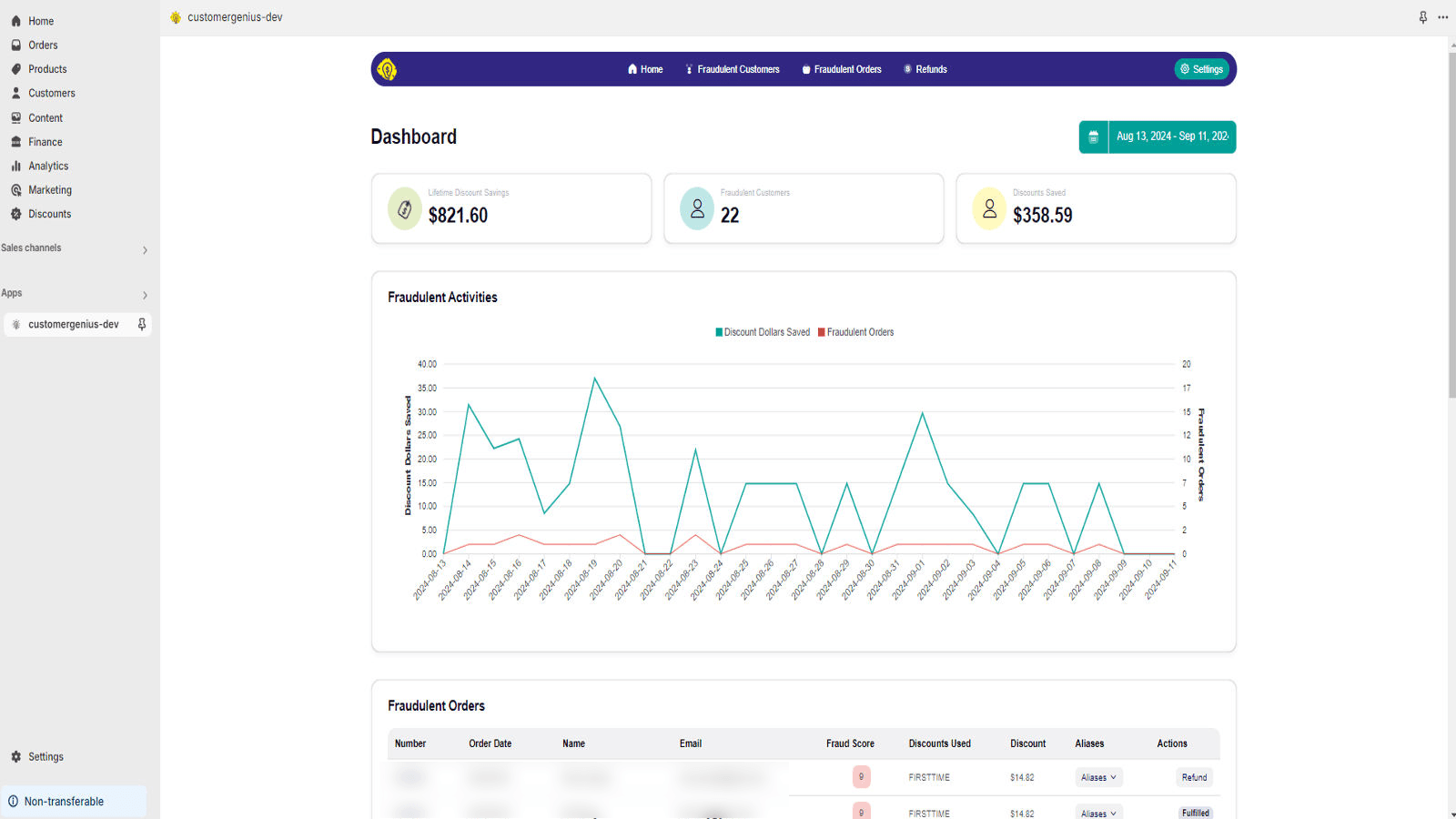
Task: Click the Discounts Saved card user icon
Action: (x=989, y=209)
